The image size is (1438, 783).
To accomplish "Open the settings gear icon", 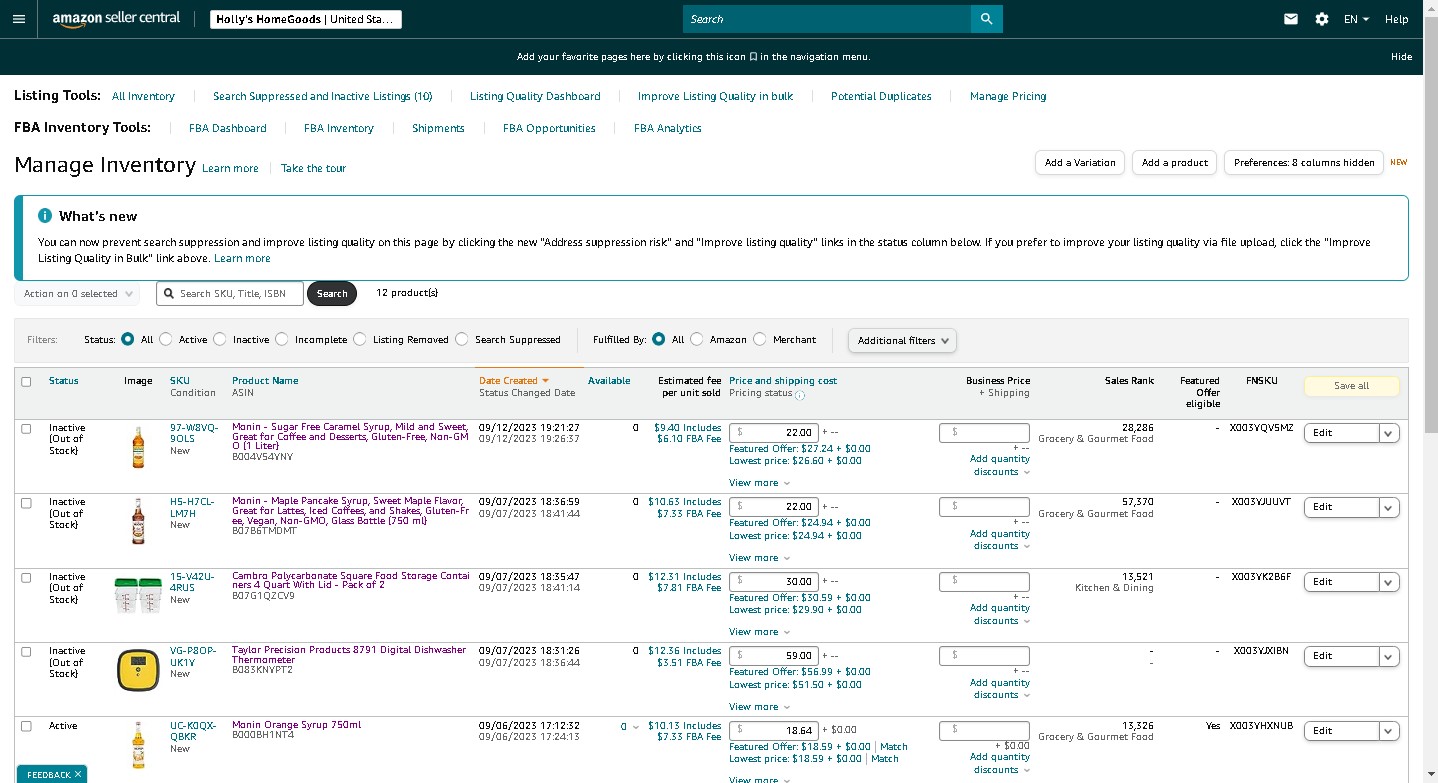I will [1322, 19].
